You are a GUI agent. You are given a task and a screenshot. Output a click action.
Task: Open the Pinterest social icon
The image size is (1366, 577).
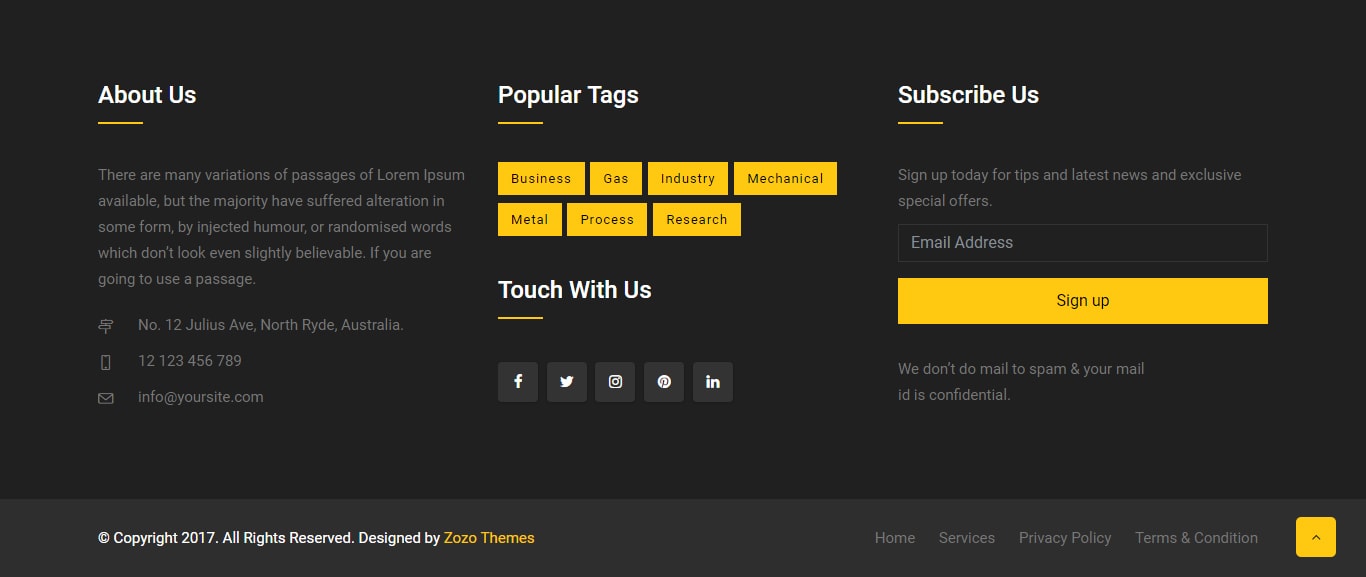664,382
